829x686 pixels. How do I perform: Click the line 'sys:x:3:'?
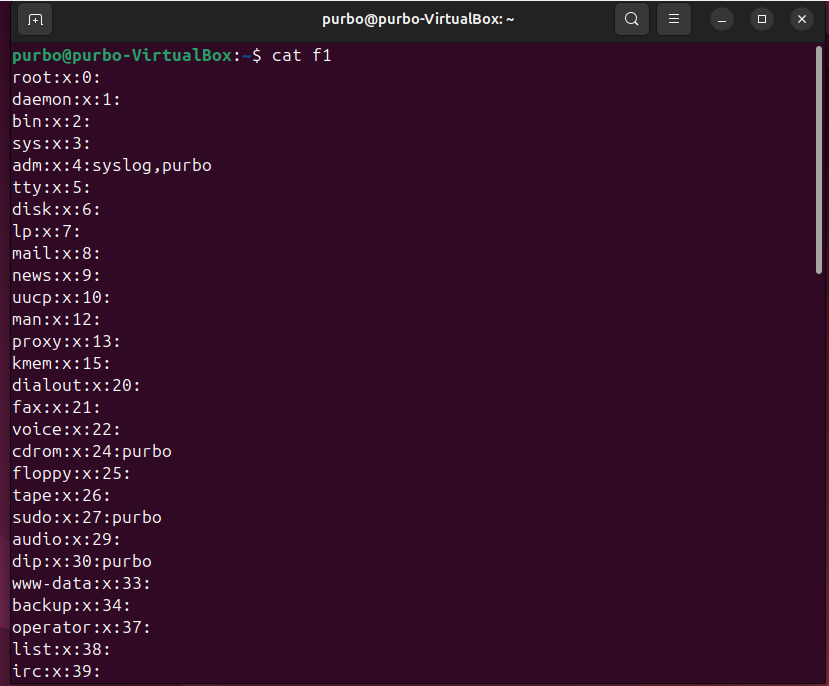pyautogui.click(x=51, y=144)
